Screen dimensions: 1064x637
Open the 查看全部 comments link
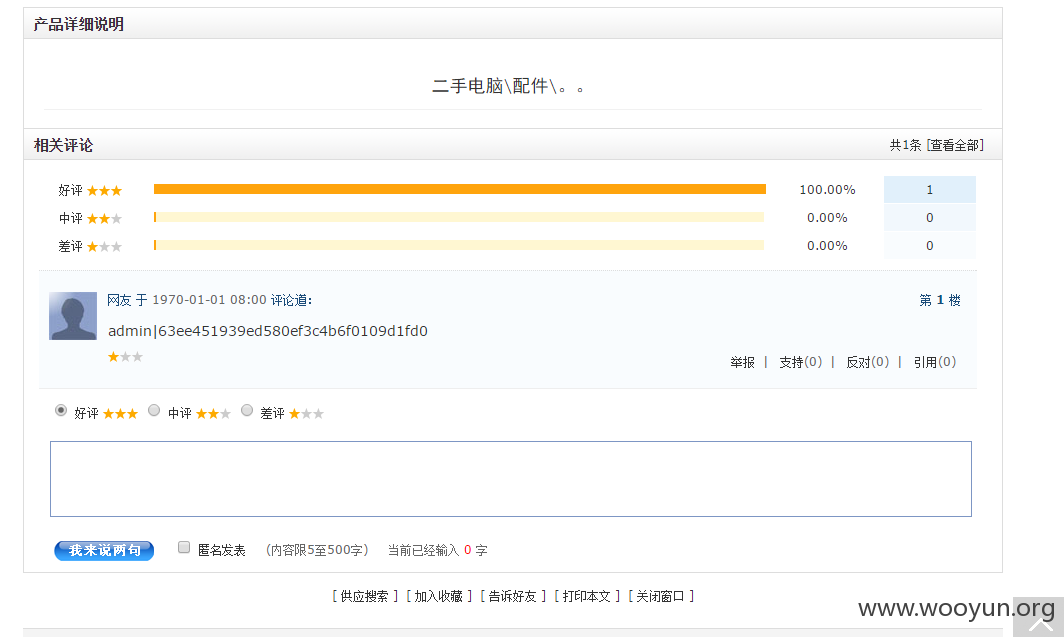pos(955,145)
